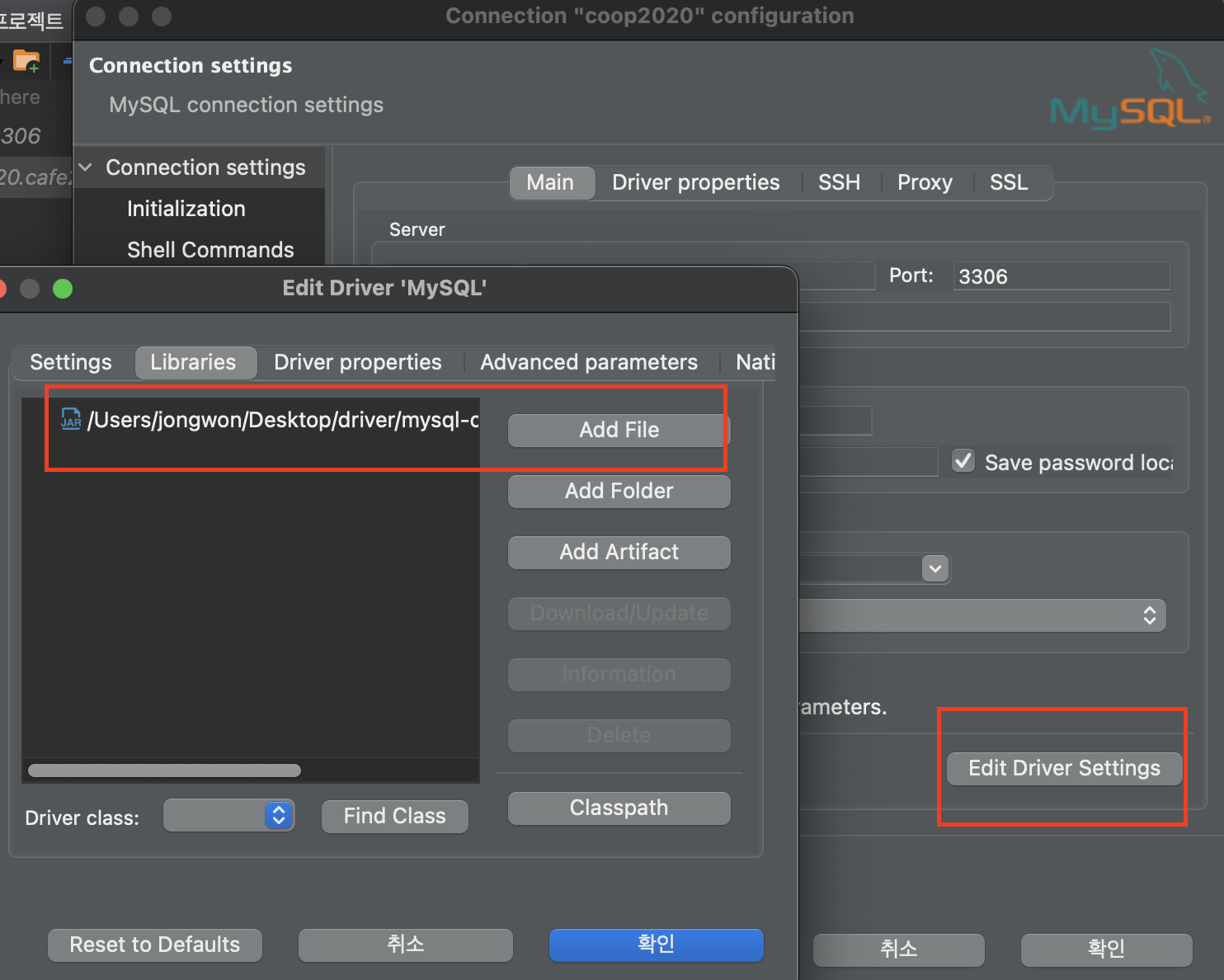Switch to SSH tab
Viewport: 1224px width, 980px height.
(839, 182)
